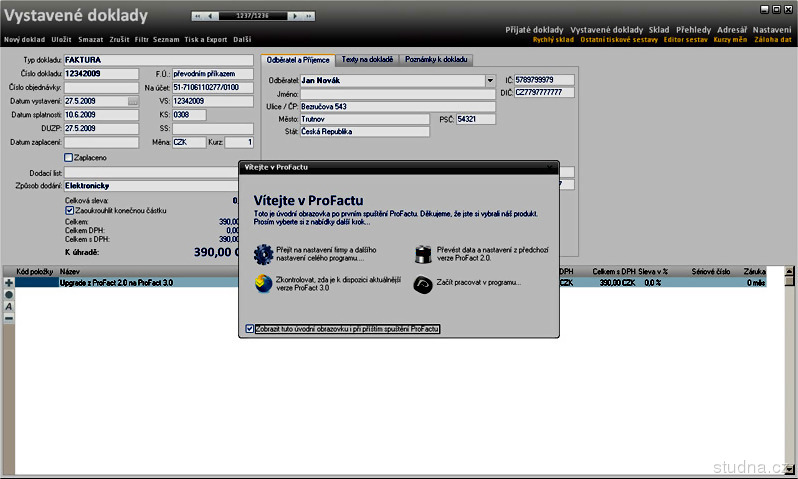
Task: Open Přehledy menu
Action: (x=693, y=30)
